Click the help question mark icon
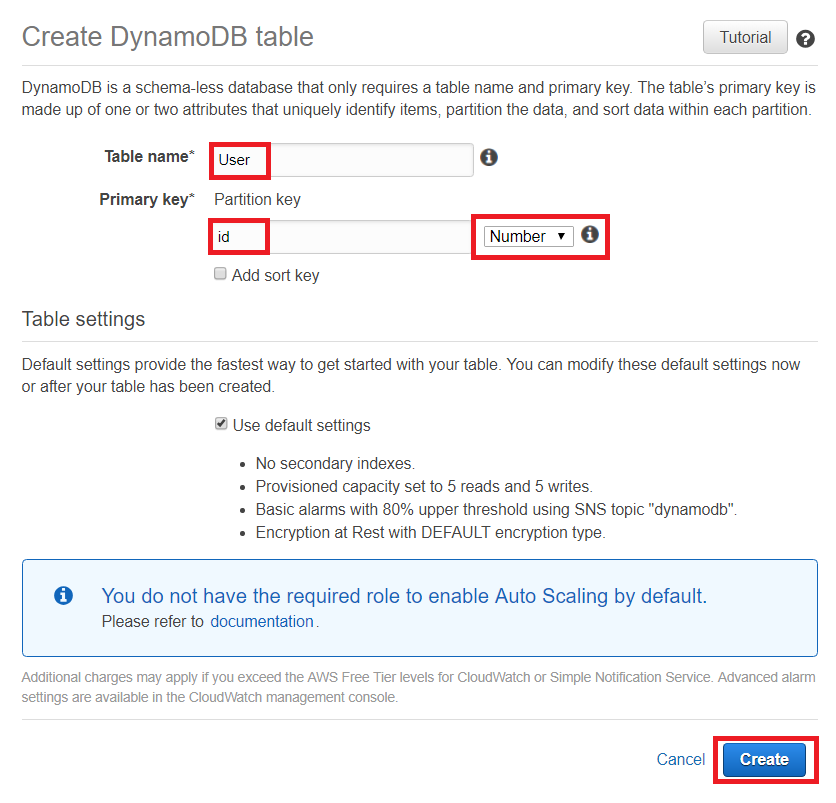 805,38
